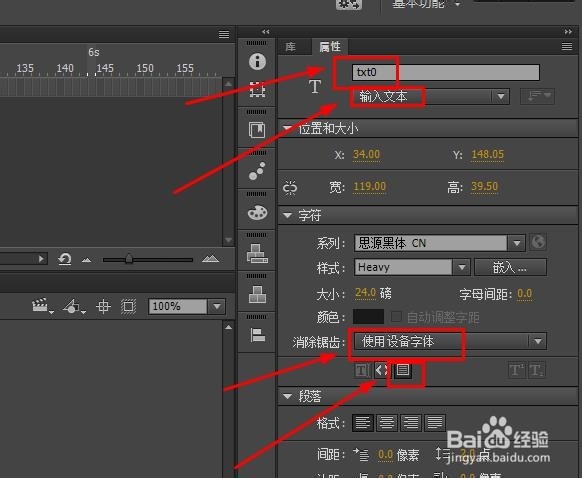Select align left paragraph format
The height and width of the screenshot is (478, 582).
(363, 423)
